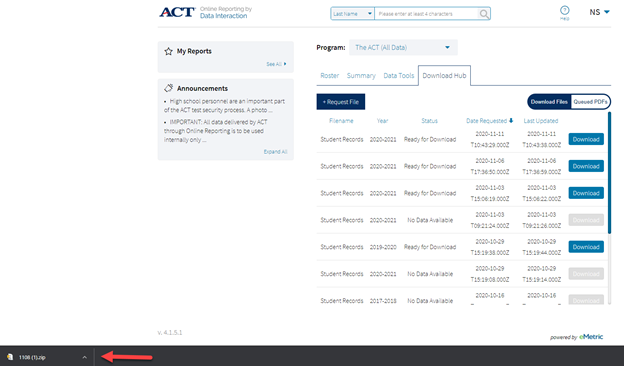The width and height of the screenshot is (624, 366).
Task: Sort by the Date Requested column header
Action: click(x=486, y=121)
